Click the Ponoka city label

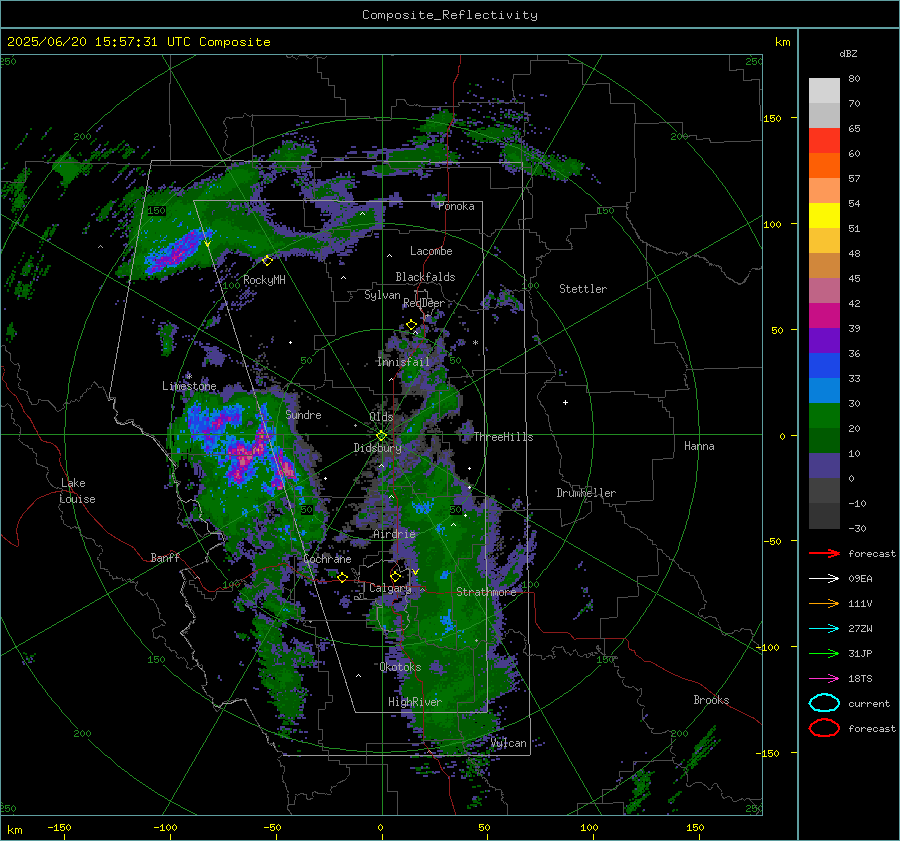pyautogui.click(x=456, y=206)
